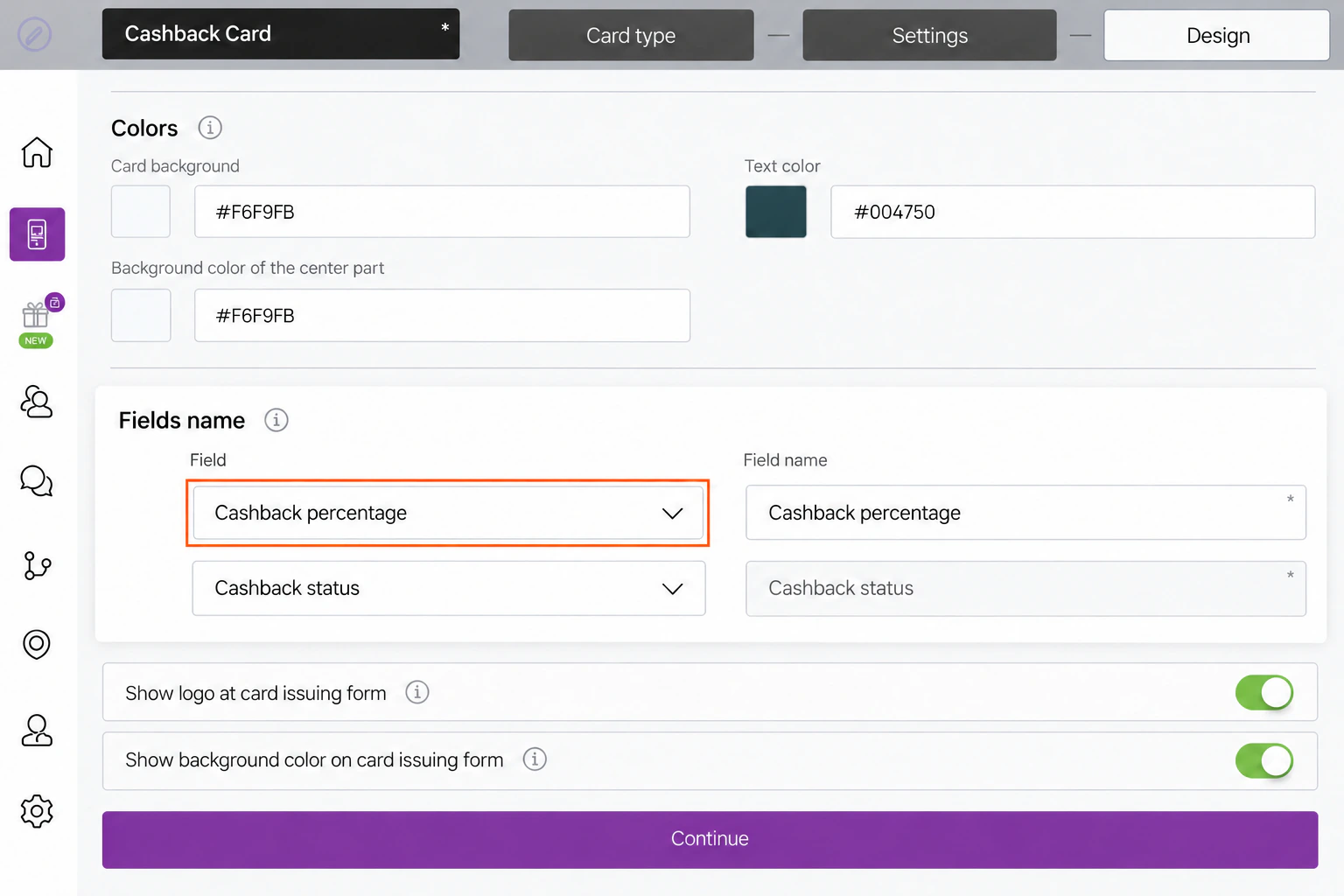Pick the Card background color swatch

pos(141,212)
